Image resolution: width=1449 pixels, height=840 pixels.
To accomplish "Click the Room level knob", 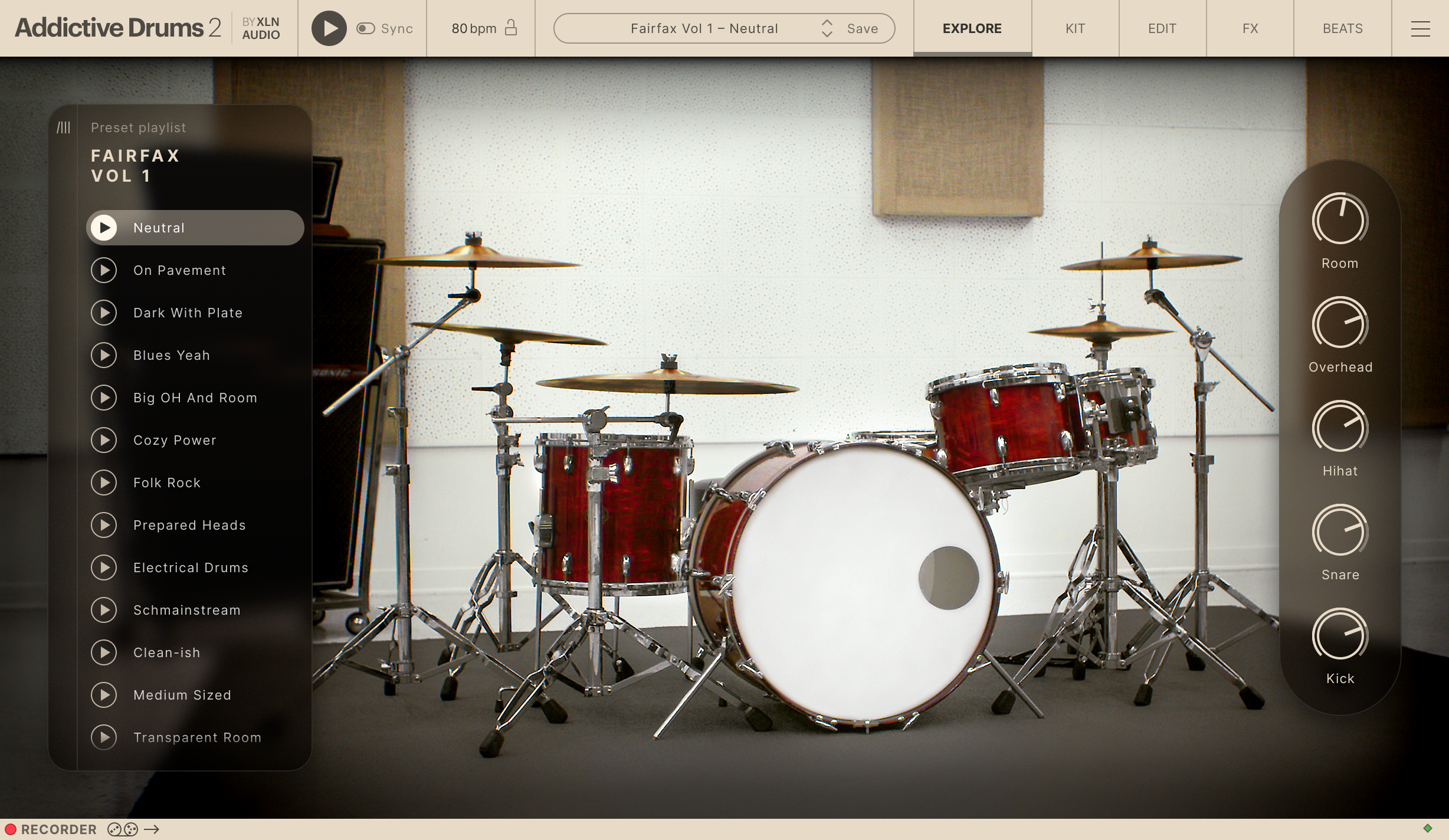I will tap(1340, 219).
